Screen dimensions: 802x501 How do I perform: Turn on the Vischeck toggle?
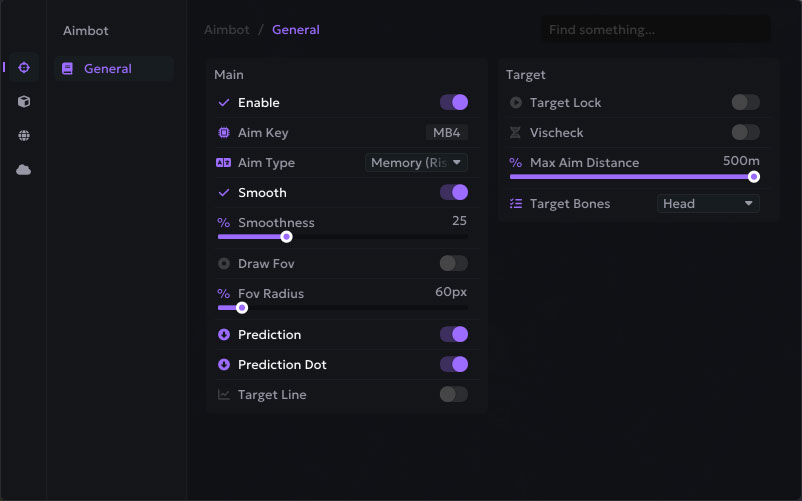(x=745, y=133)
